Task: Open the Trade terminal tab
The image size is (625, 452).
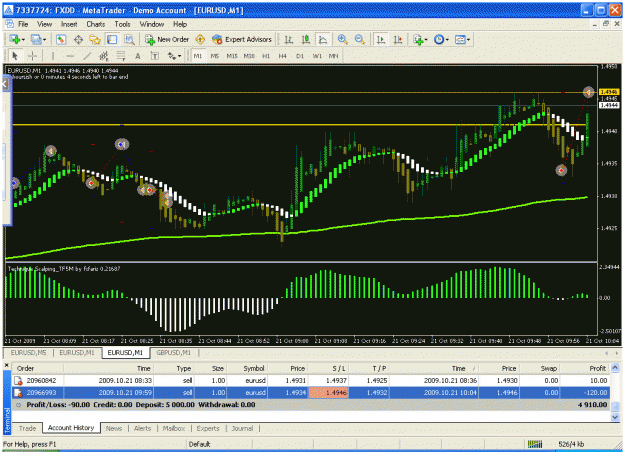Action: click(x=28, y=428)
